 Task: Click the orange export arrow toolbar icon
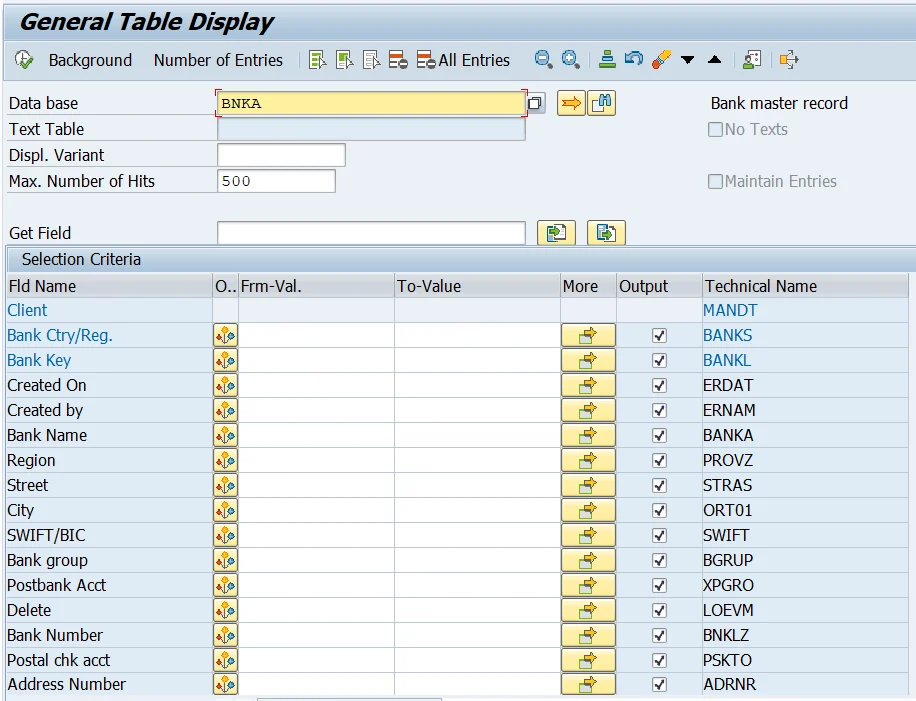pyautogui.click(x=789, y=60)
